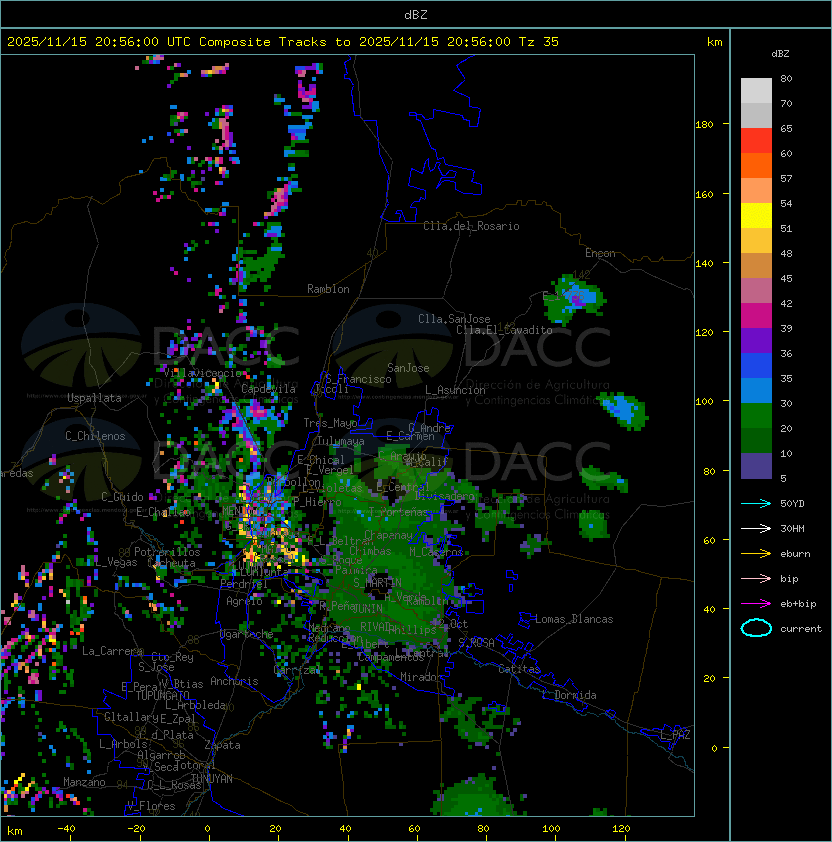
Task: Click the 'Clla.del_Rosario' map label
Action: [x=471, y=226]
